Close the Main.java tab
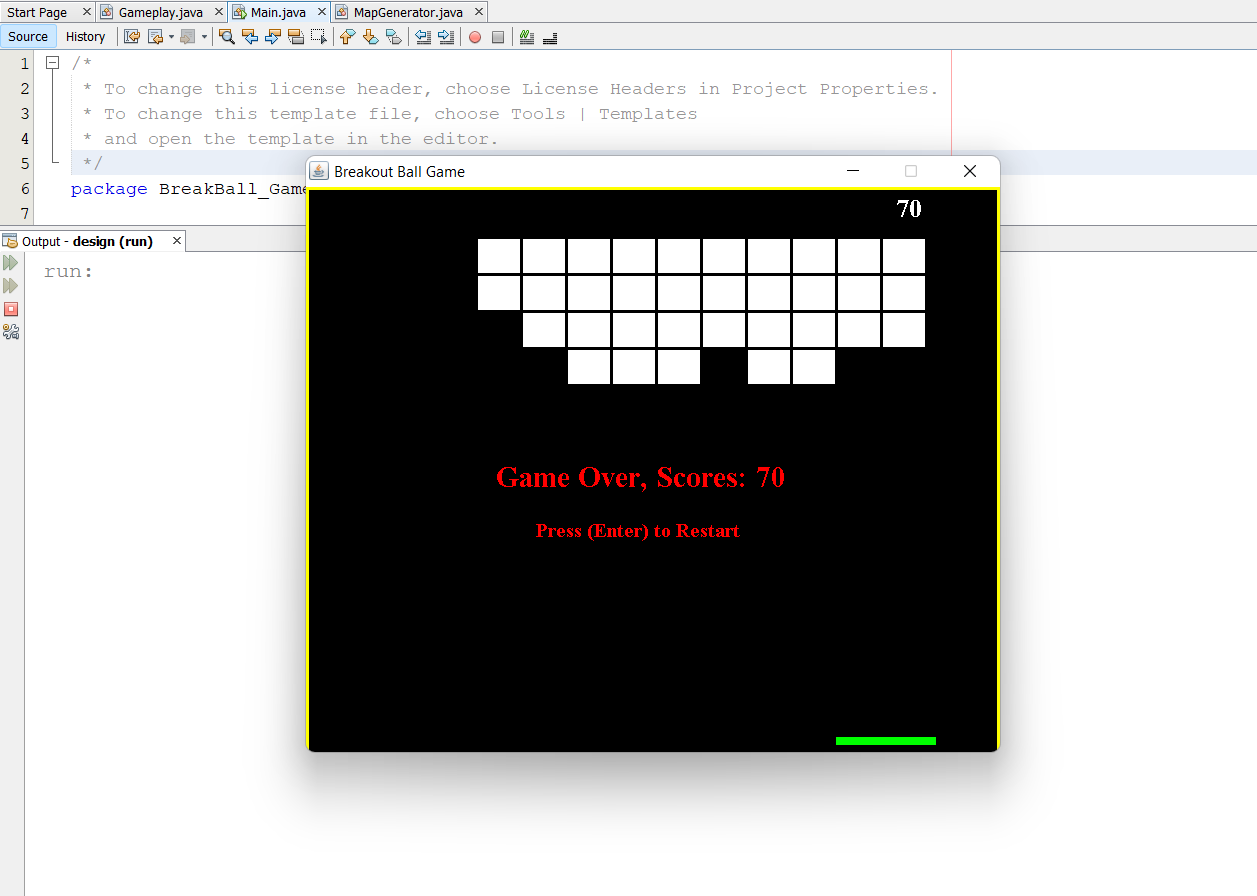This screenshot has width=1257, height=896. (x=320, y=12)
